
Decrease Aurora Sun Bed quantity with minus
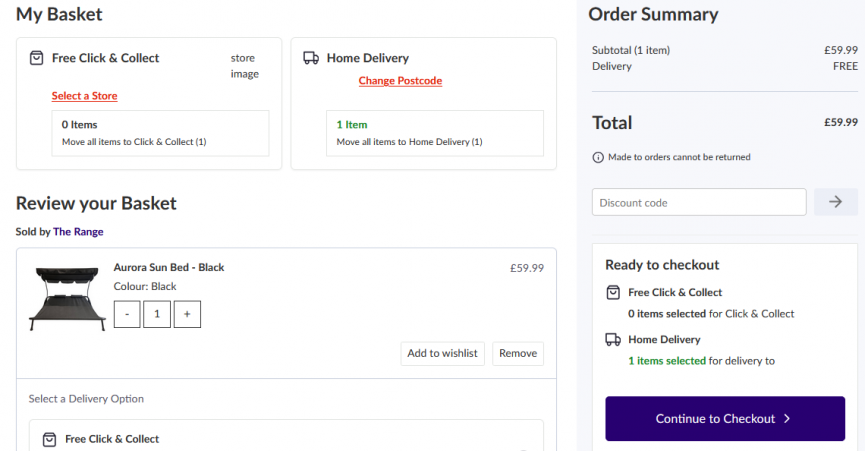(127, 314)
